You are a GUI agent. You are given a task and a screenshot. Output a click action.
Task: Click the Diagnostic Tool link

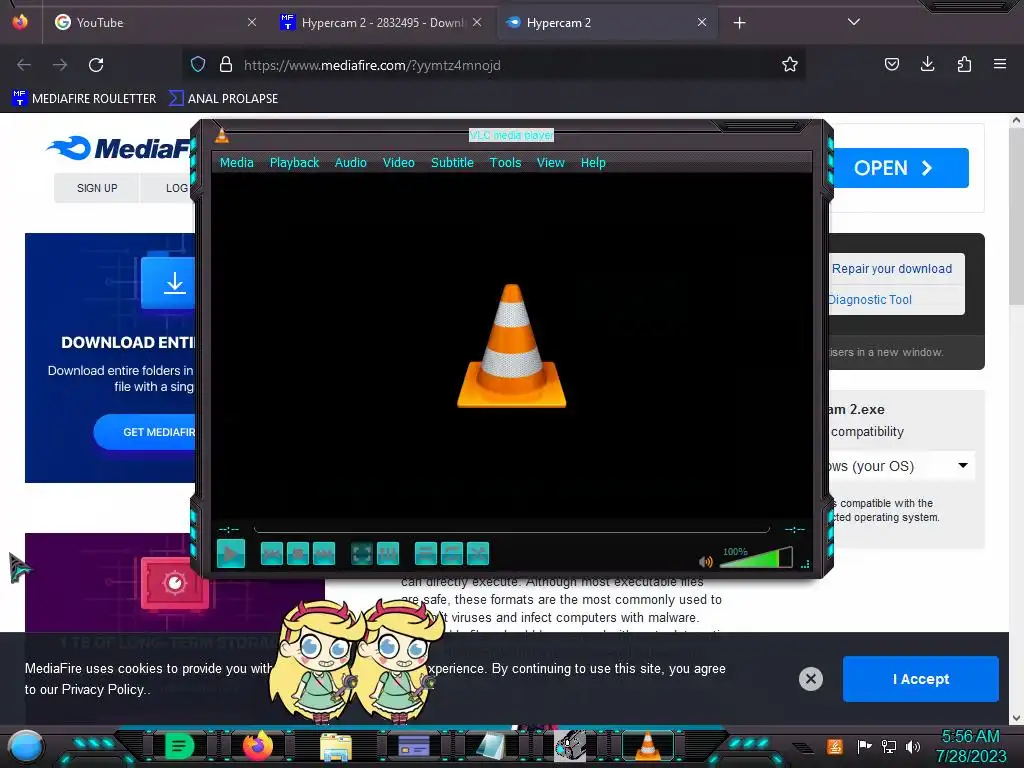point(870,300)
